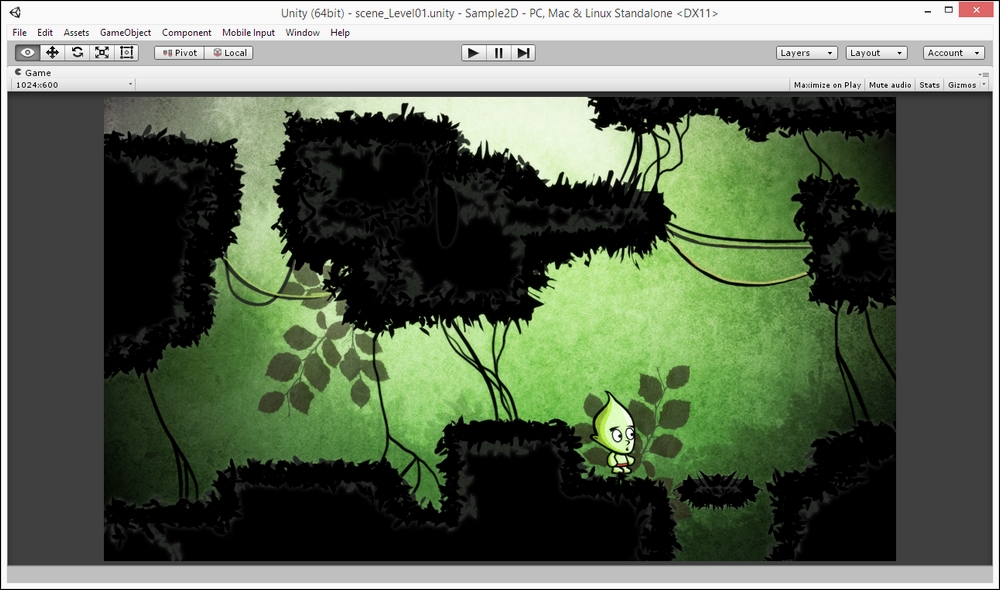This screenshot has width=1000, height=590.
Task: Open the Window menu
Action: coord(302,33)
